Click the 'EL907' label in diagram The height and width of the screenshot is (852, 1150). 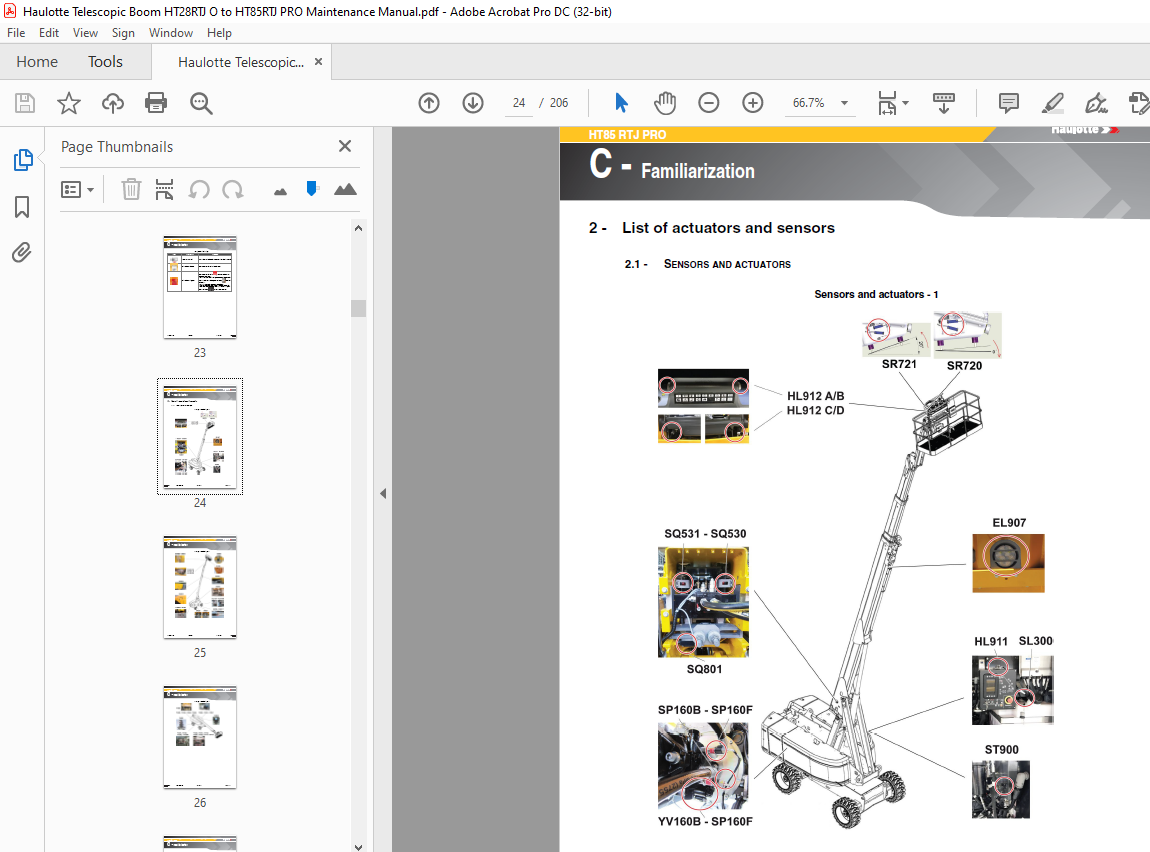tap(1009, 523)
